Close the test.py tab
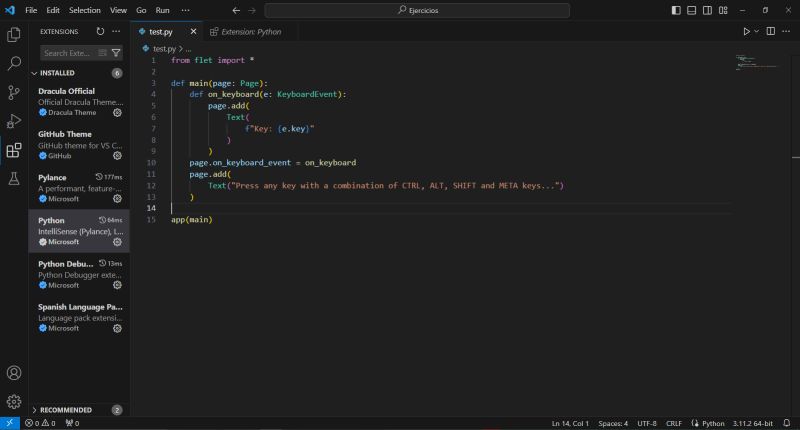The width and height of the screenshot is (800, 430). (x=193, y=32)
